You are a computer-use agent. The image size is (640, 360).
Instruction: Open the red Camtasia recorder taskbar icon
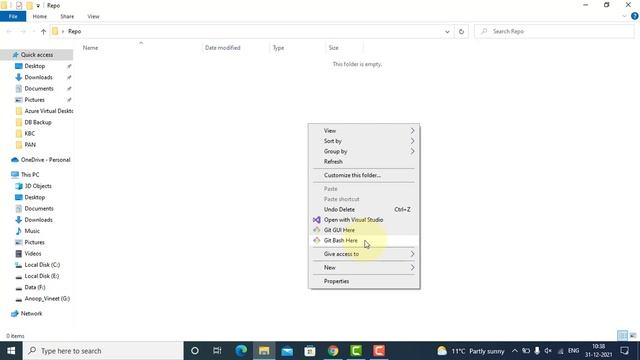tap(379, 351)
